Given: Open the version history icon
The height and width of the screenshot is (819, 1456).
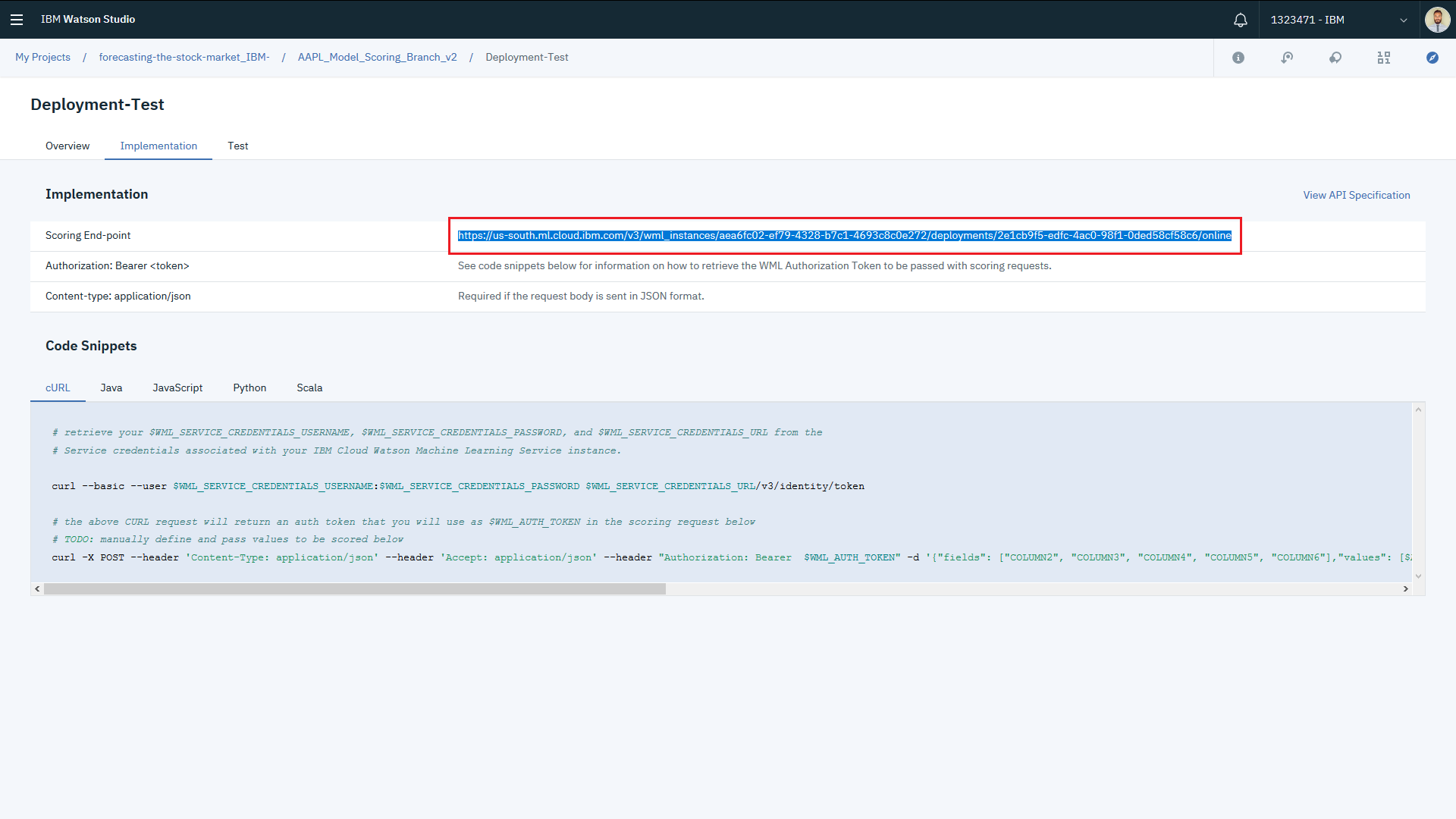Looking at the screenshot, I should [x=1287, y=58].
